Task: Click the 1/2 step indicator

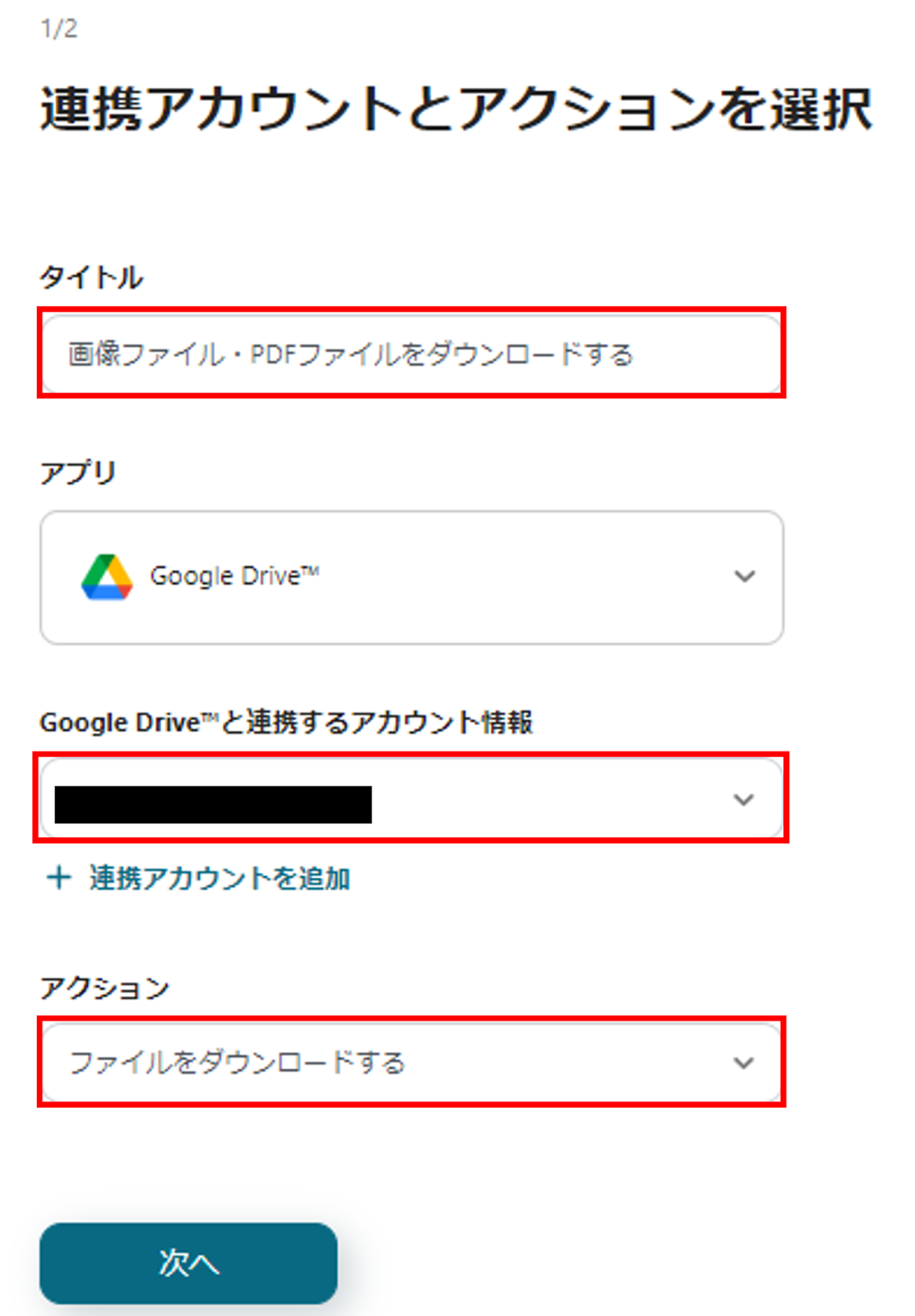Action: coord(59,29)
